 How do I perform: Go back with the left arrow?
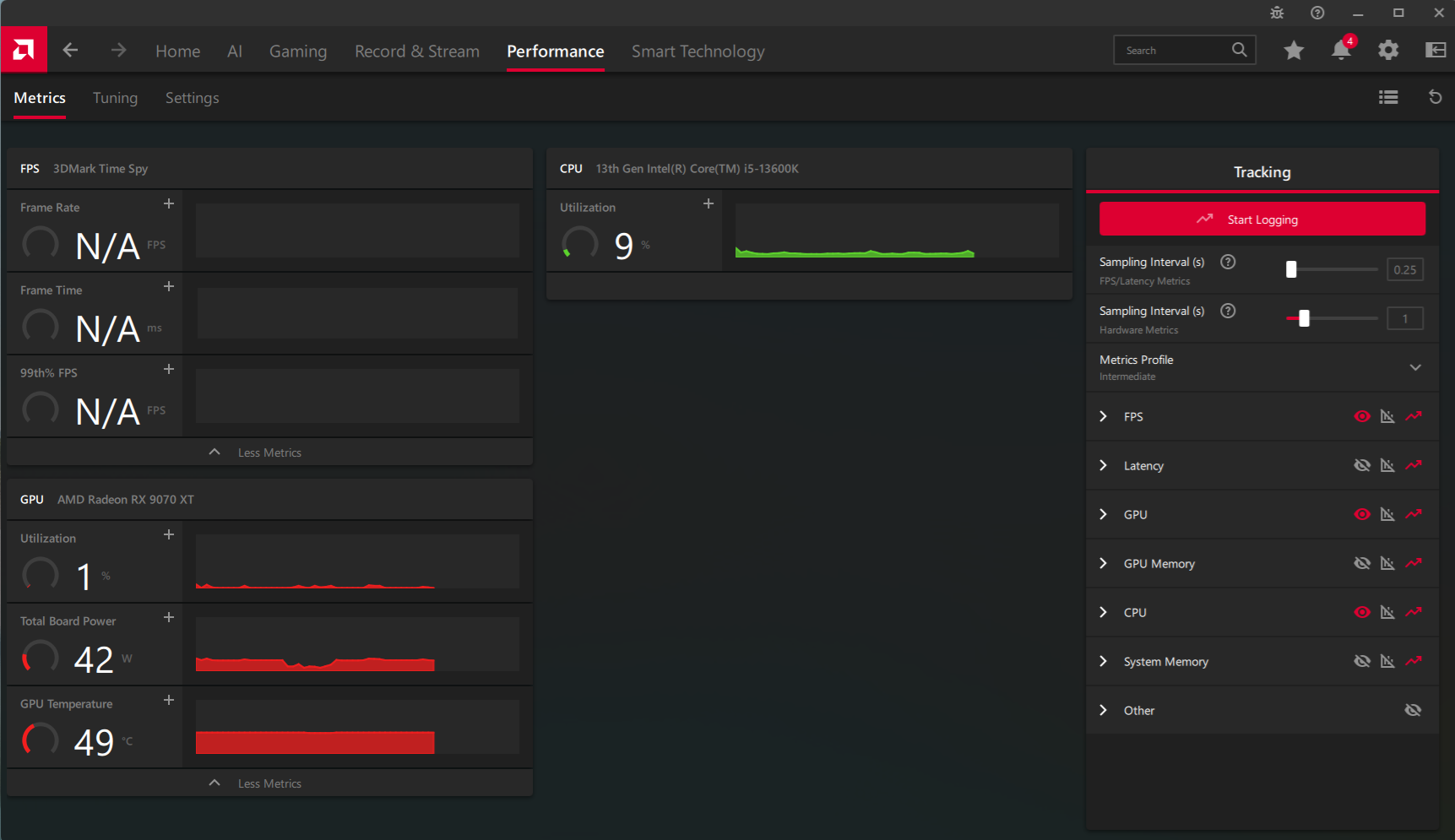click(70, 51)
